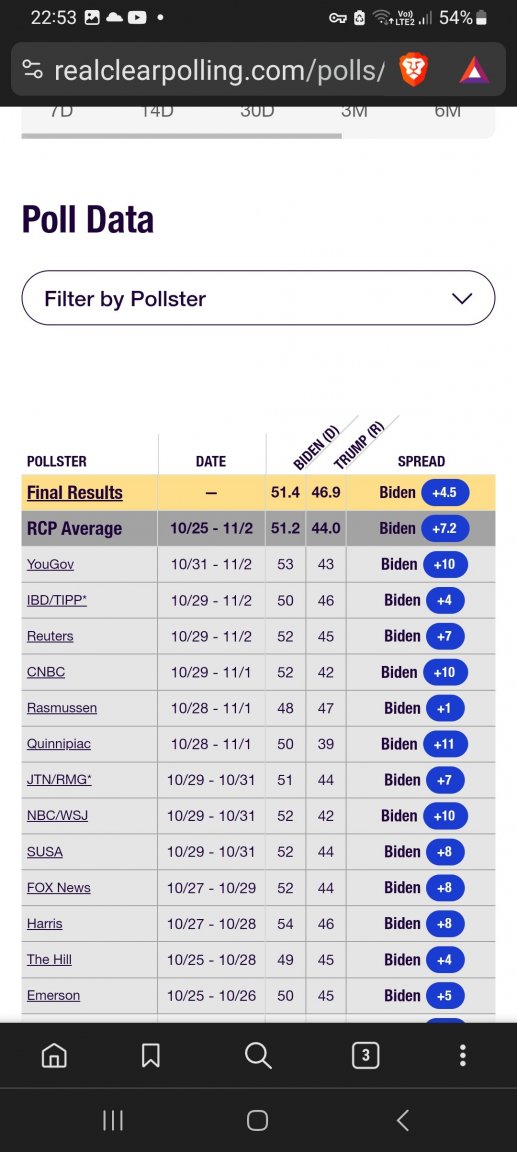517x1152 pixels.
Task: Tap the realclearpolling.com address field
Action: tap(219, 71)
